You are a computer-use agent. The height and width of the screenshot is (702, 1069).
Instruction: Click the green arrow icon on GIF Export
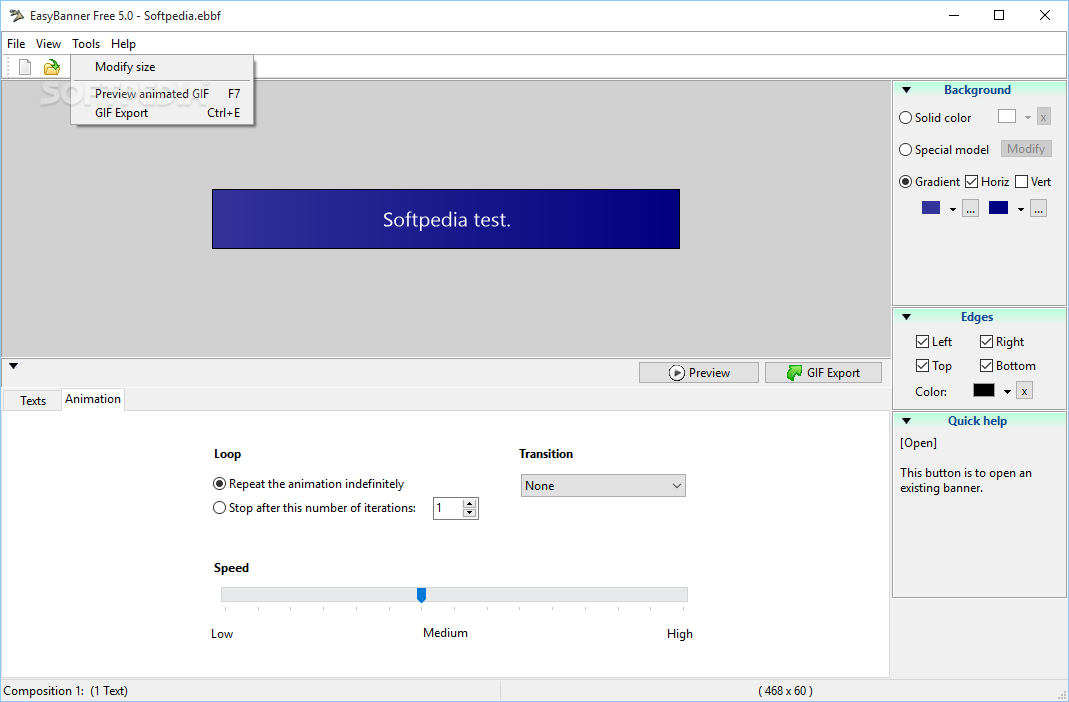click(794, 373)
